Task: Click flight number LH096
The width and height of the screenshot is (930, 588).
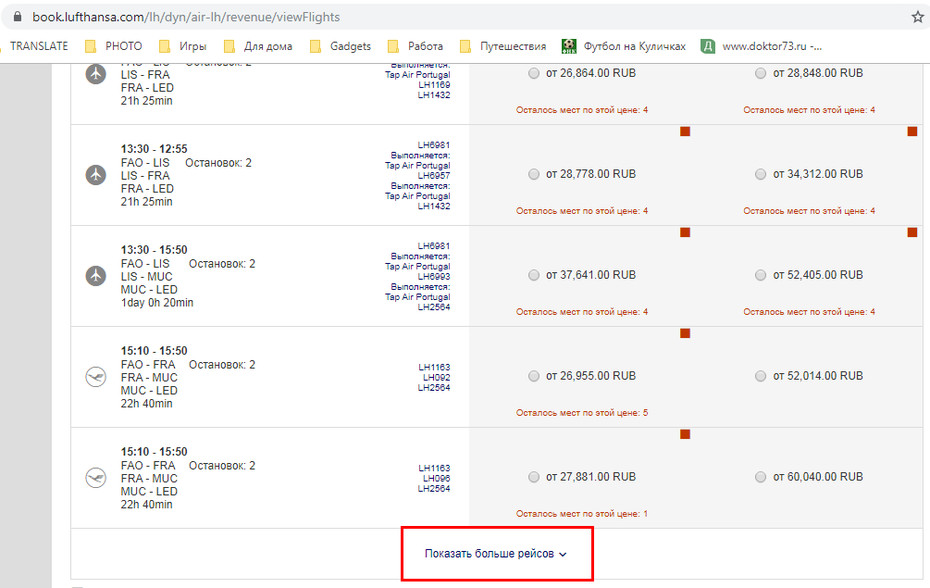Action: pos(436,478)
